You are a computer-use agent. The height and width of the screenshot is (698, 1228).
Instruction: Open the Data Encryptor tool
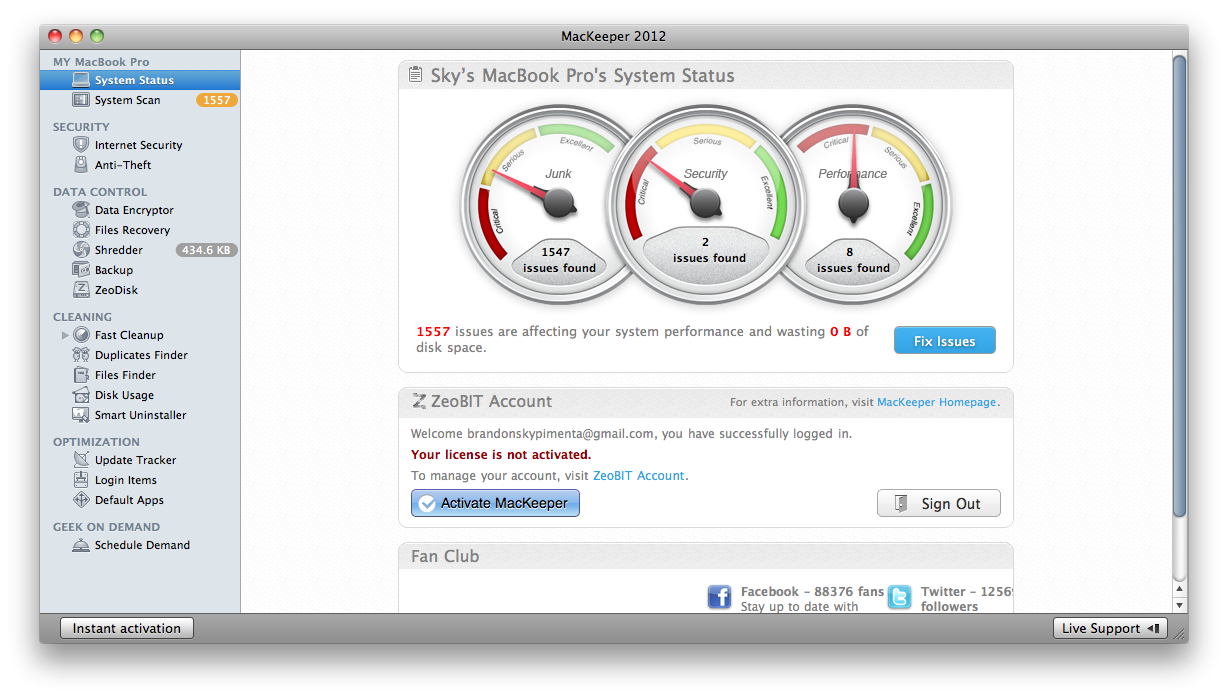[140, 210]
